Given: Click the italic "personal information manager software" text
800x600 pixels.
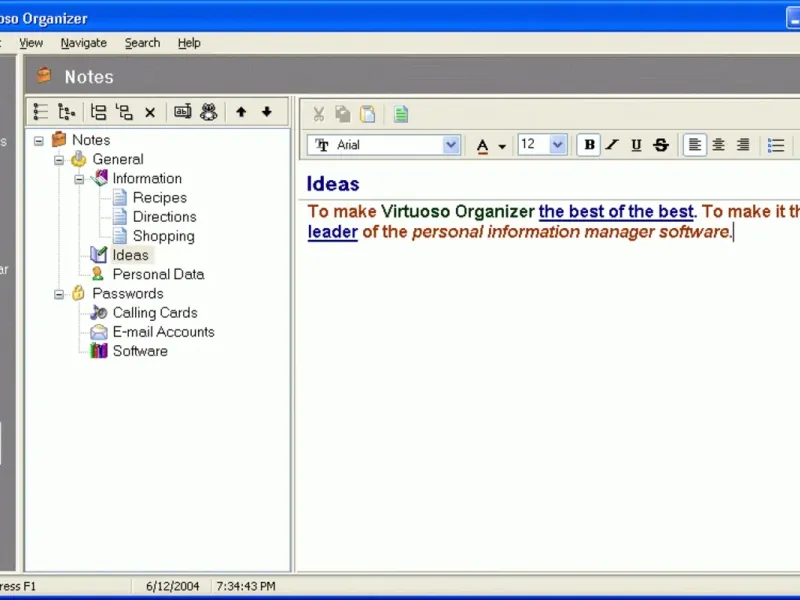Looking at the screenshot, I should (571, 232).
